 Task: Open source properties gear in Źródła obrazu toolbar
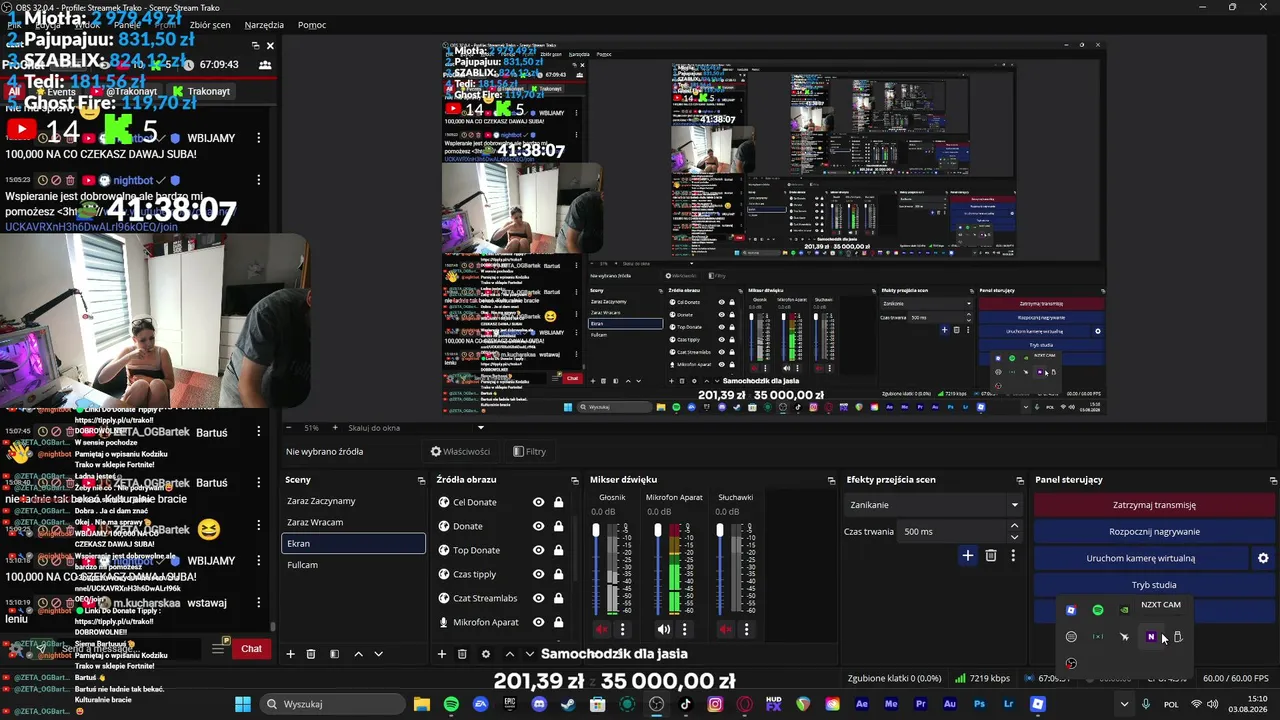click(x=486, y=654)
